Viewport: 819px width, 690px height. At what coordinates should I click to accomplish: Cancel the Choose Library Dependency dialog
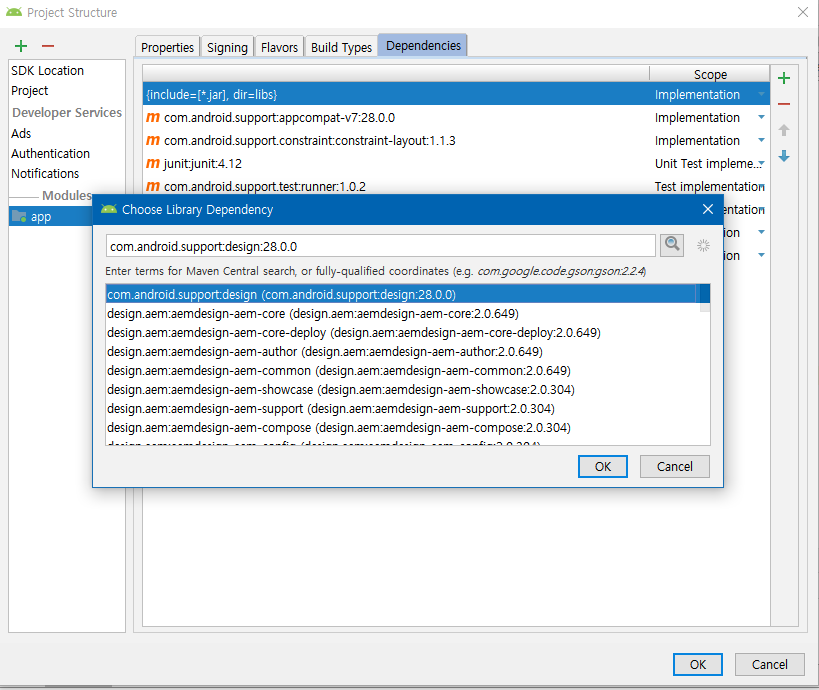(675, 466)
